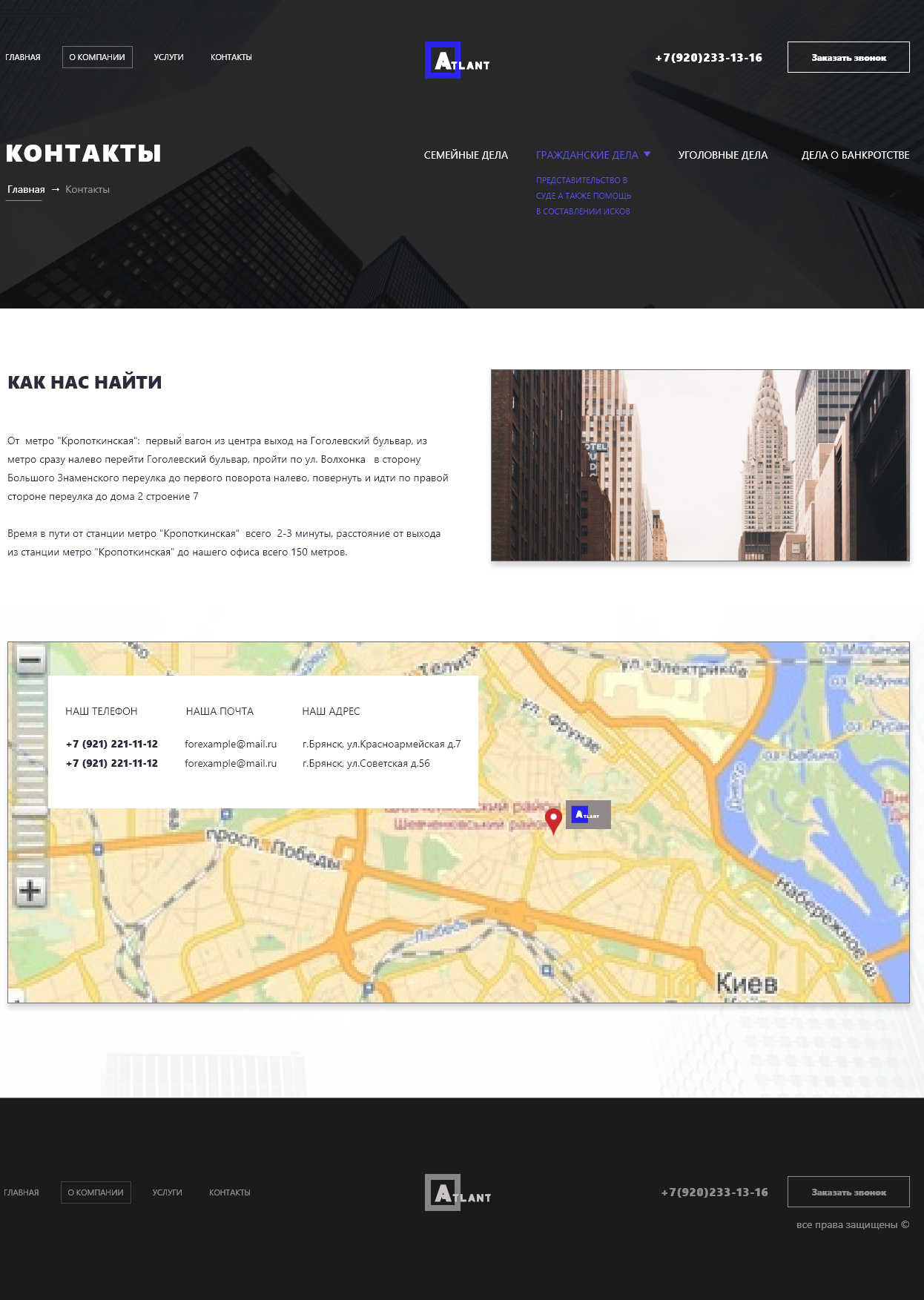The height and width of the screenshot is (1300, 924).
Task: Select УСЛУГИ in the footer menu
Action: 167,1192
